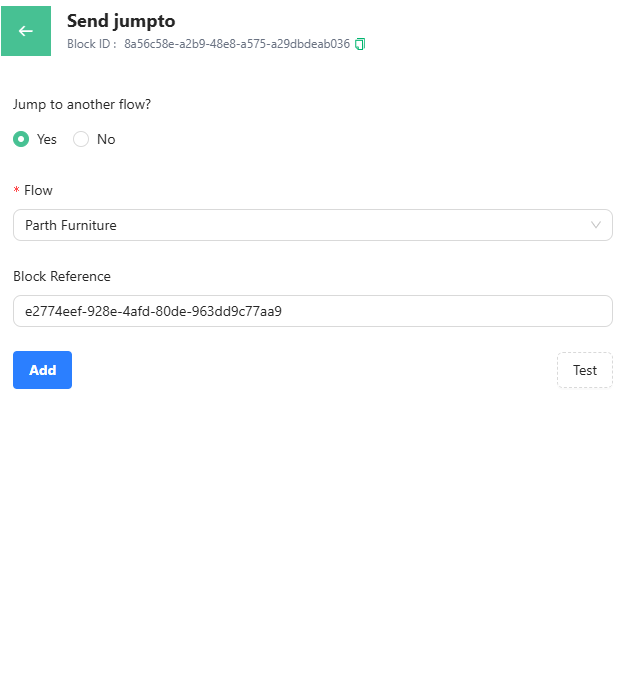Click the Parth Furniture selected value
This screenshot has height=678, width=633.
point(71,225)
